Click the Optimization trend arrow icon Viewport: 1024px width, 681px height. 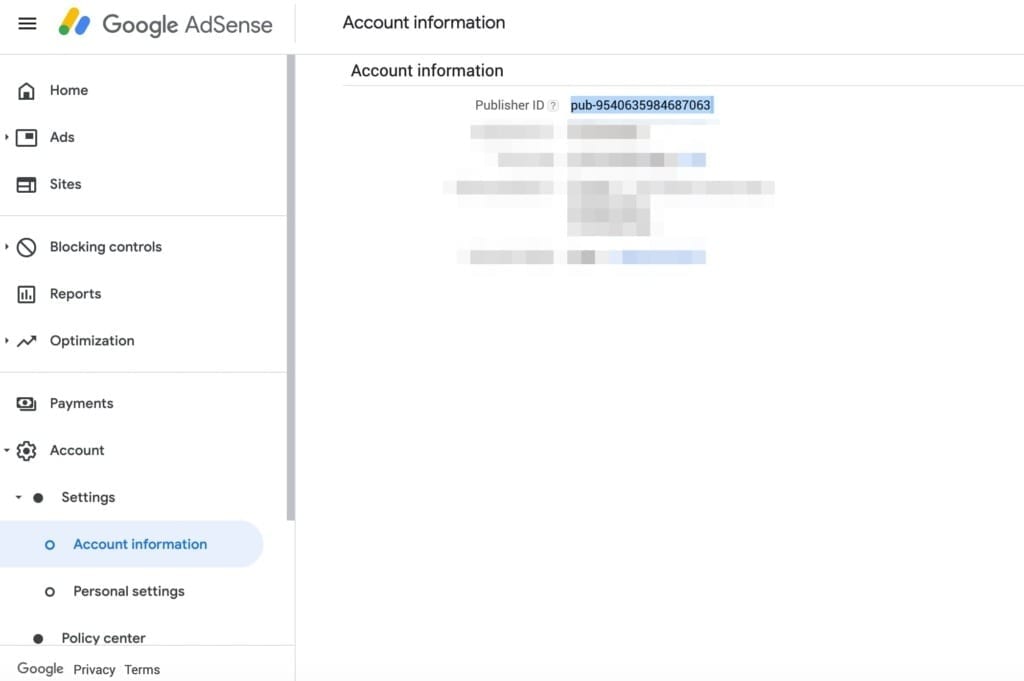click(x=26, y=341)
